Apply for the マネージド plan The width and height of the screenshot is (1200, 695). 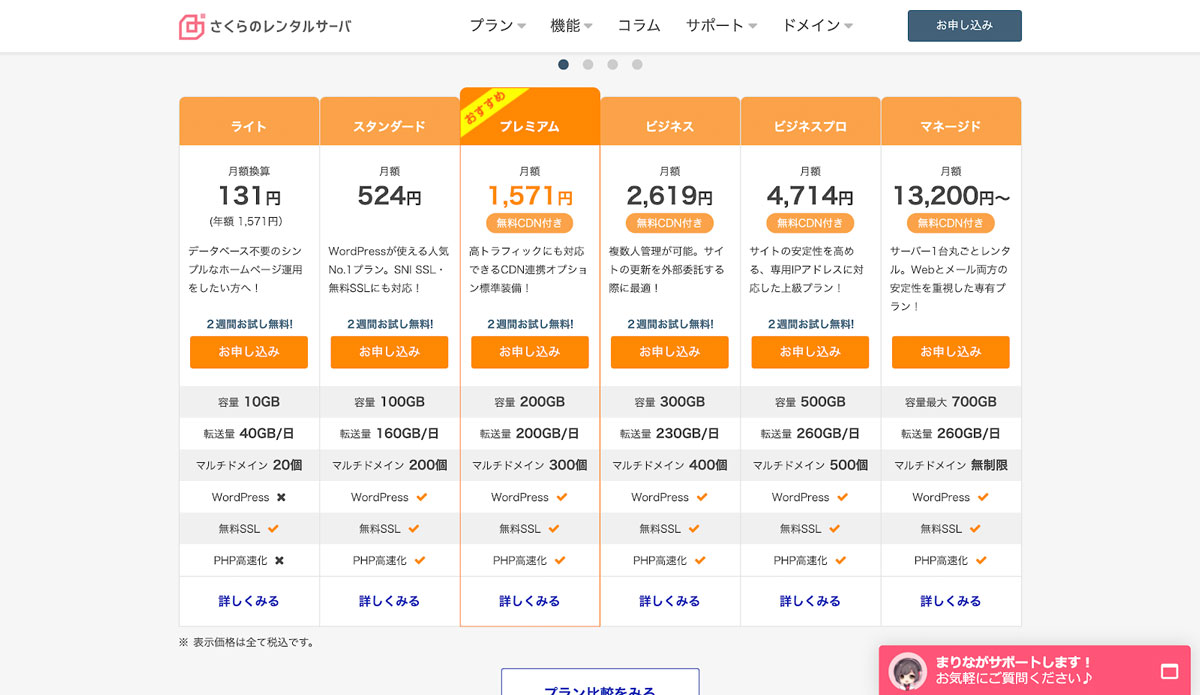(951, 352)
